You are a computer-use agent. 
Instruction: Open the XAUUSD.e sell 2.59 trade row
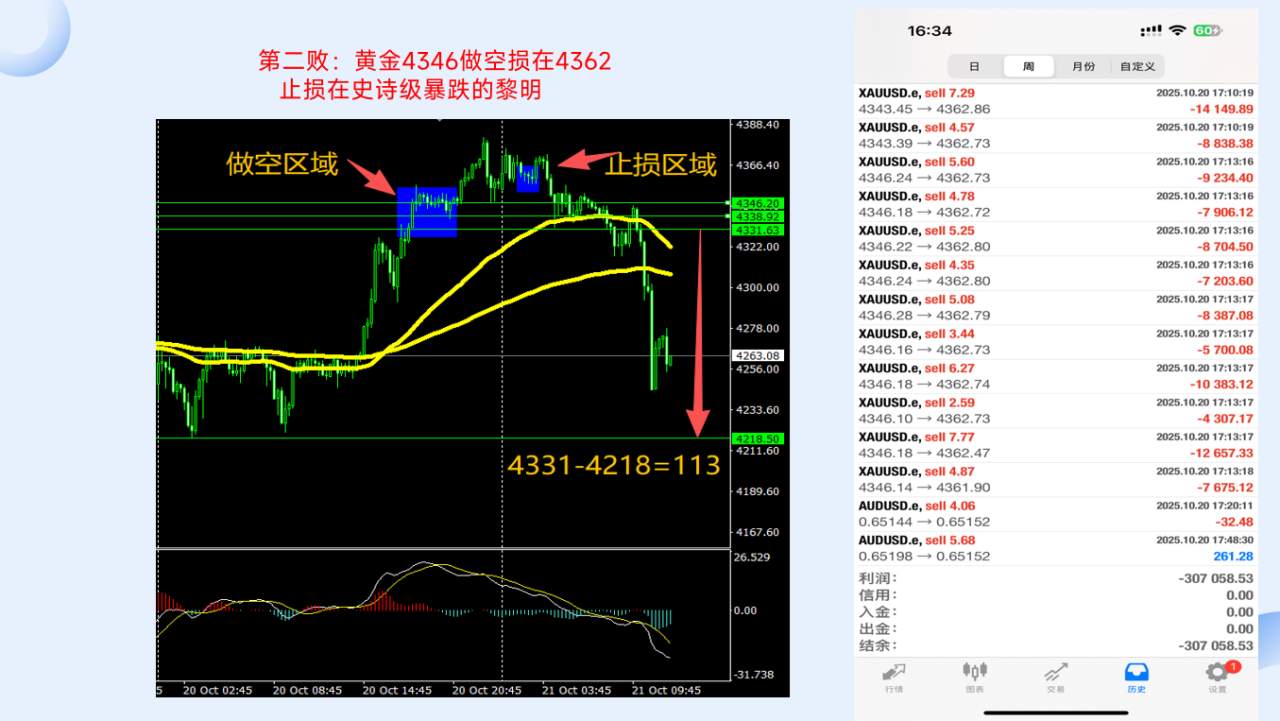[1056, 411]
